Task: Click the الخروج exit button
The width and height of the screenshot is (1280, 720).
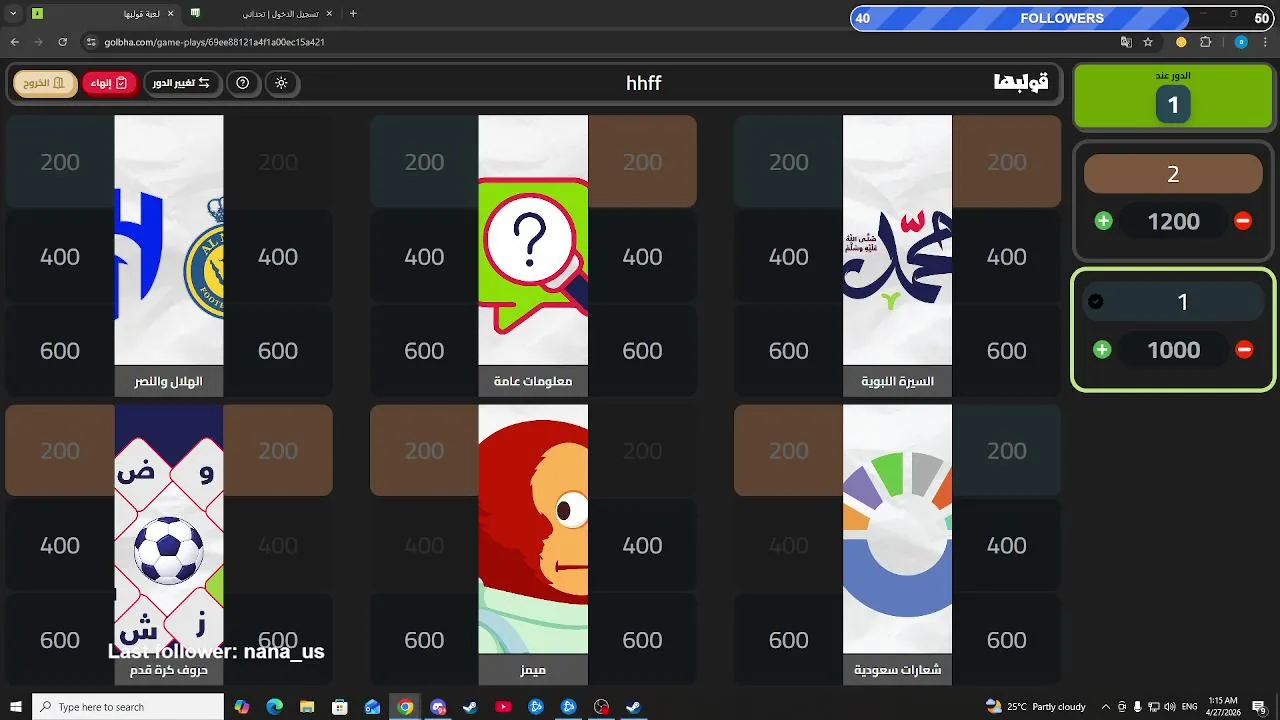Action: tap(45, 83)
